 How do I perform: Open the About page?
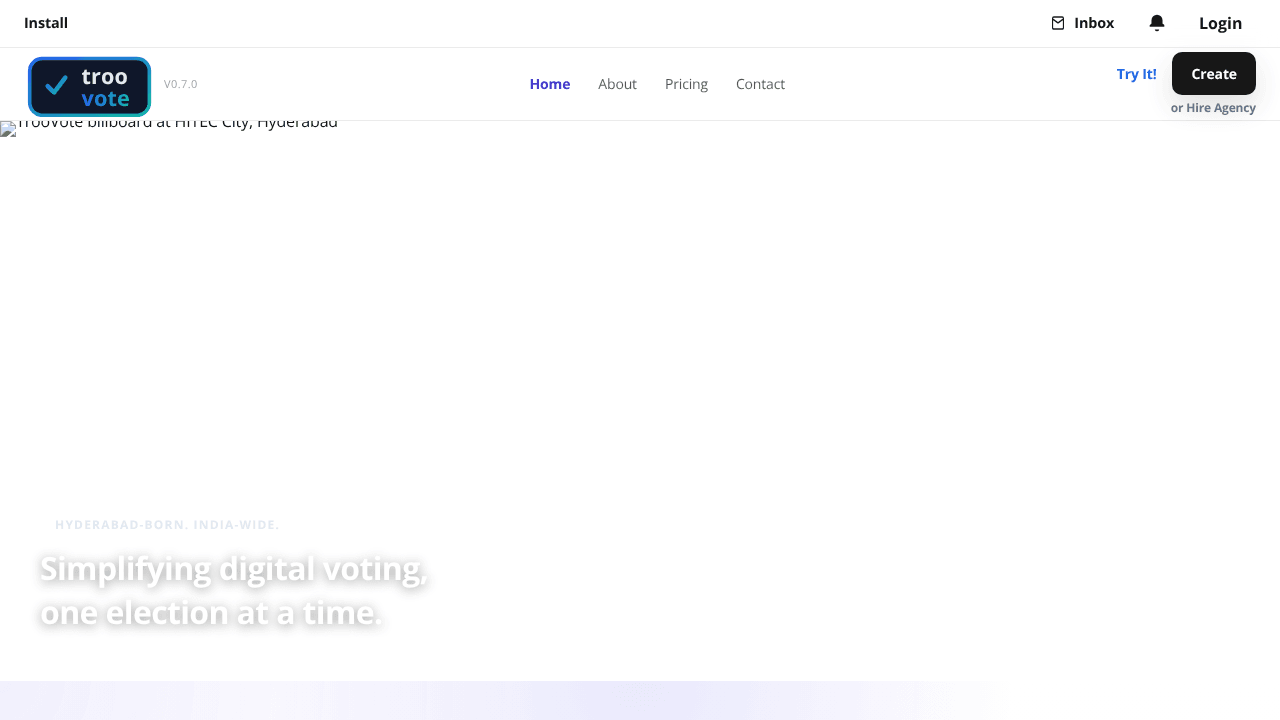(617, 84)
